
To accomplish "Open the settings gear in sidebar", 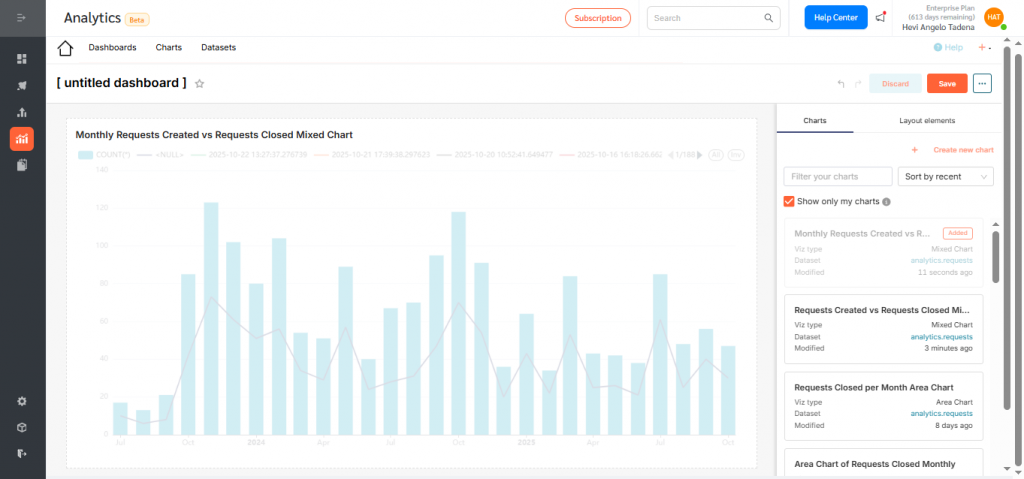I will (x=22, y=401).
